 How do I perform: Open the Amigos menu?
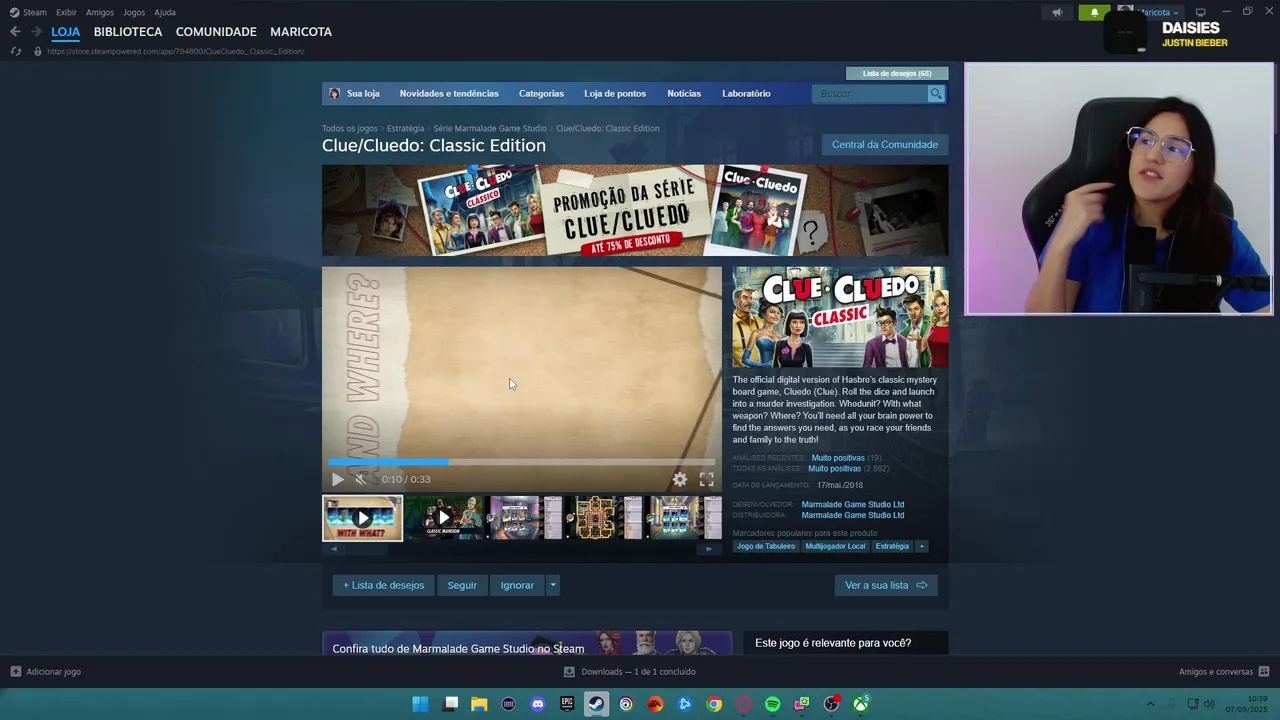pos(100,12)
